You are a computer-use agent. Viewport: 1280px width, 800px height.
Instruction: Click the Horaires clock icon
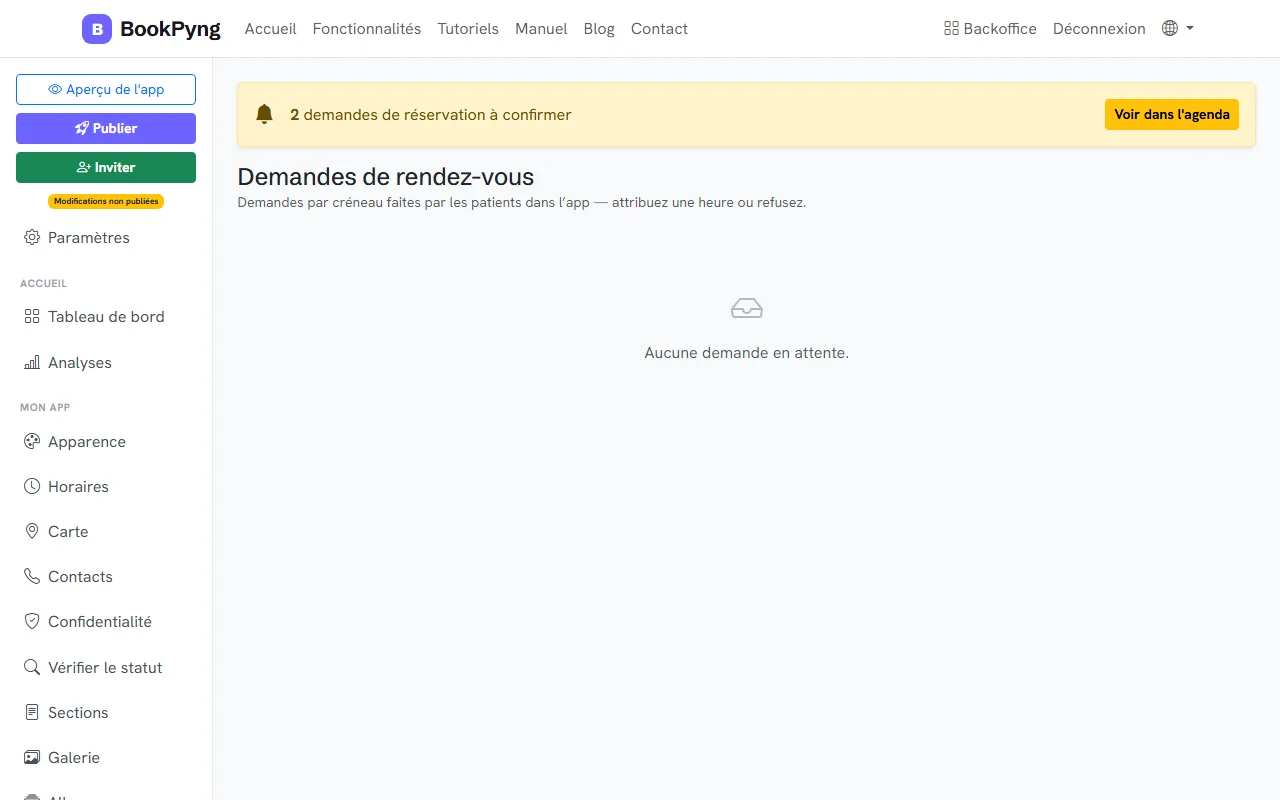[32, 486]
